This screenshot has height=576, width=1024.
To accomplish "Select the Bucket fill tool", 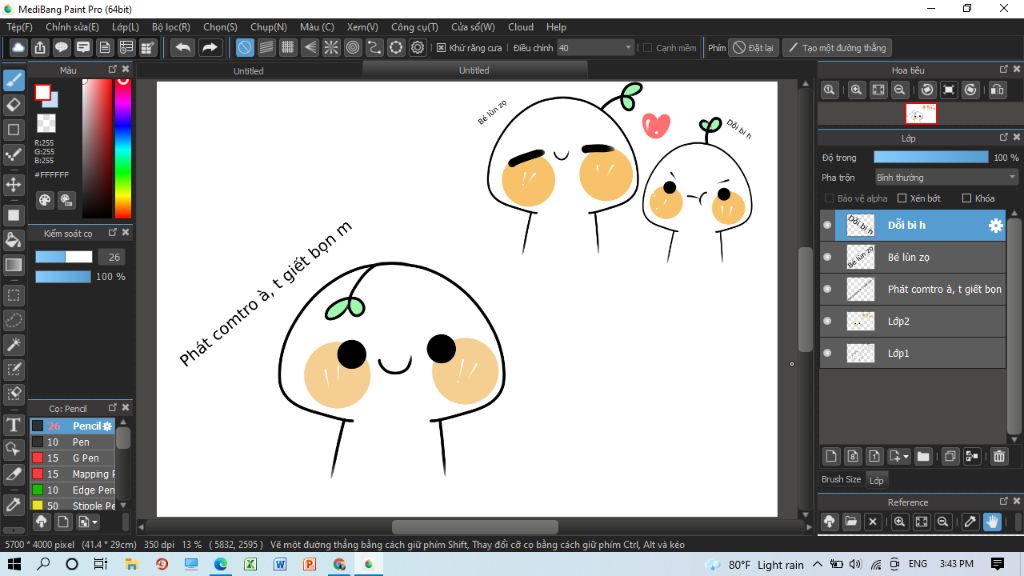I will point(14,240).
